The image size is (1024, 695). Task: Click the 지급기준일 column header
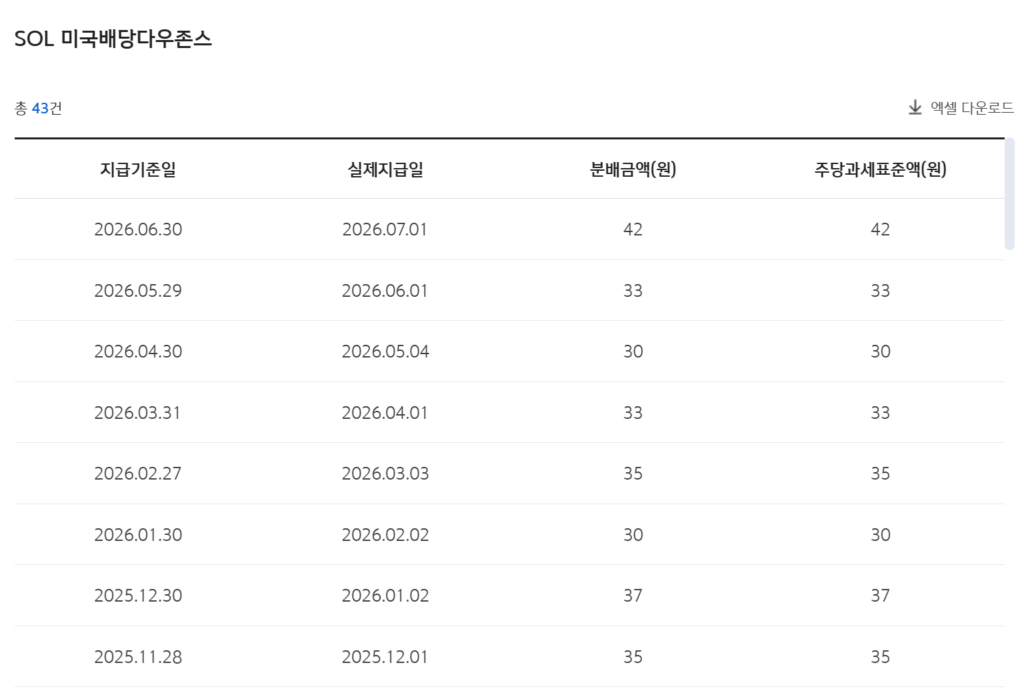click(138, 169)
